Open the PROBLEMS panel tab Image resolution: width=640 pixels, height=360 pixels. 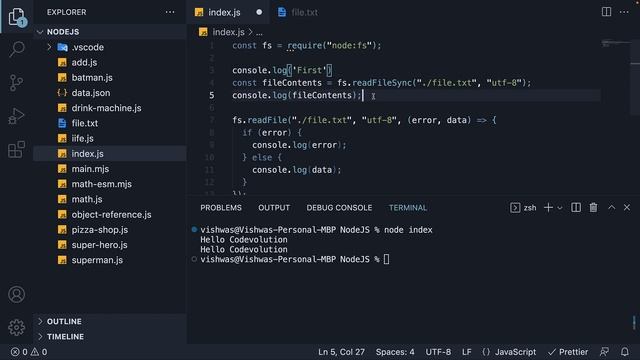pos(221,208)
